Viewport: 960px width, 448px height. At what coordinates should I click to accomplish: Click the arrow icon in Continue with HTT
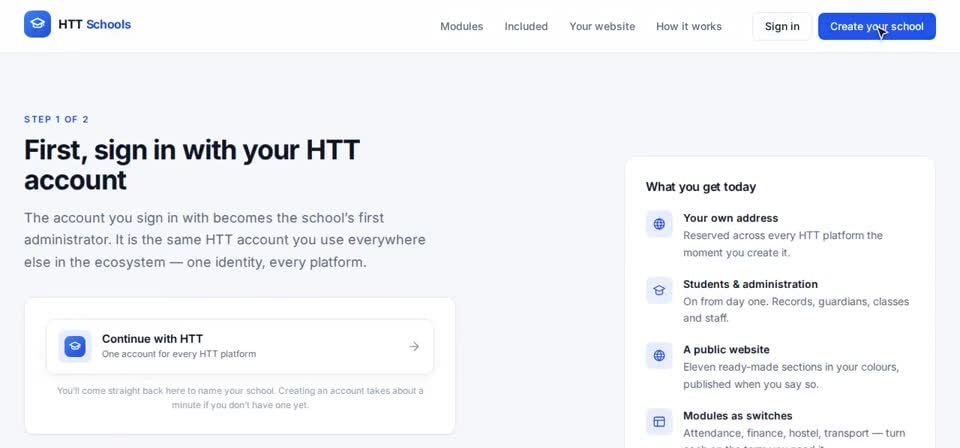[x=414, y=346]
